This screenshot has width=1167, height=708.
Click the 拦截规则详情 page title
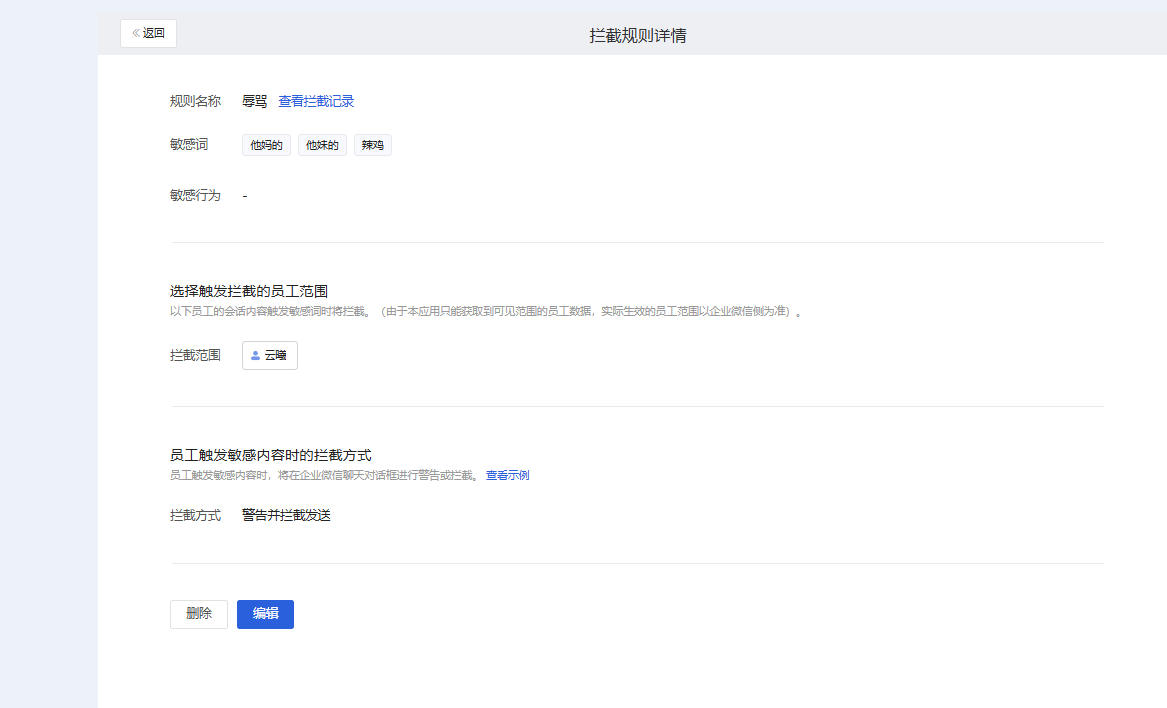click(638, 36)
